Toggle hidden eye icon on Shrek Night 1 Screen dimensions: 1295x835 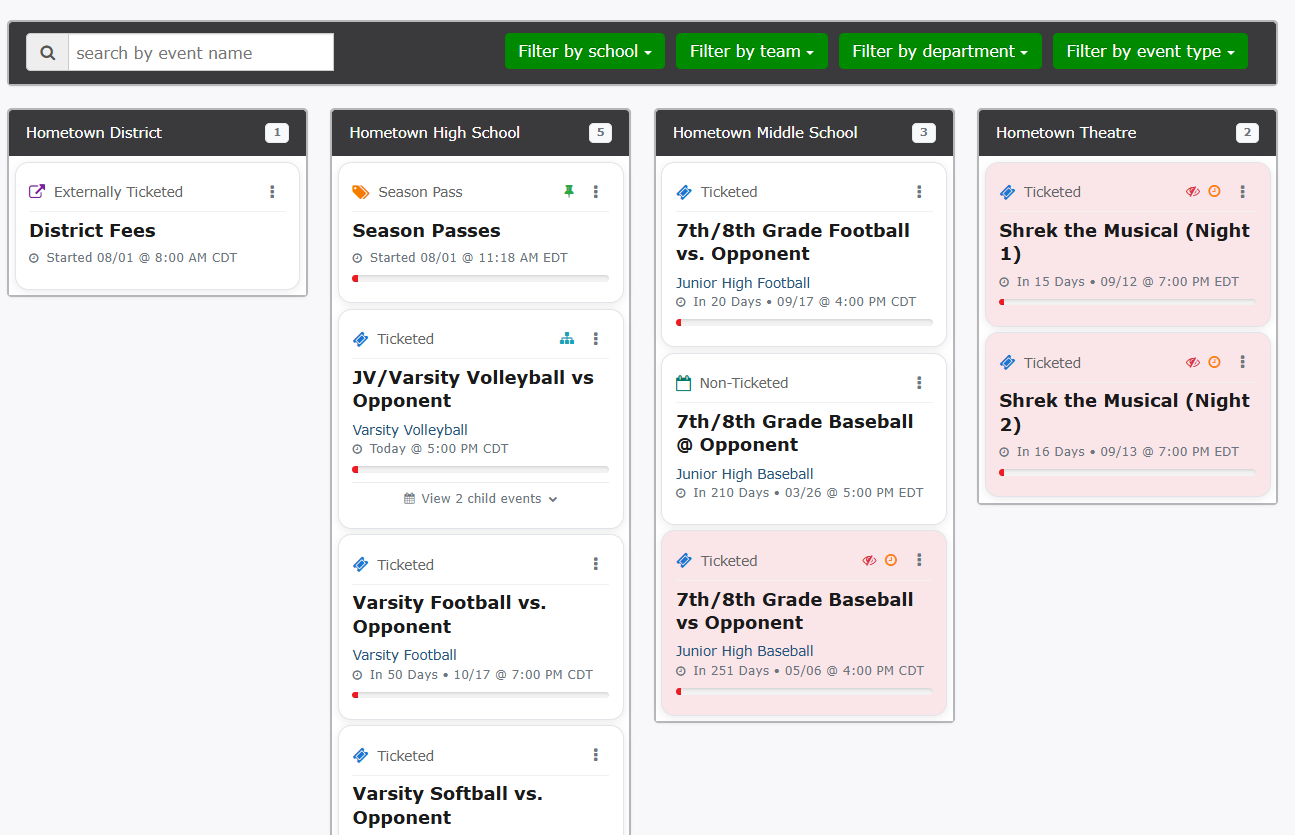click(1192, 192)
